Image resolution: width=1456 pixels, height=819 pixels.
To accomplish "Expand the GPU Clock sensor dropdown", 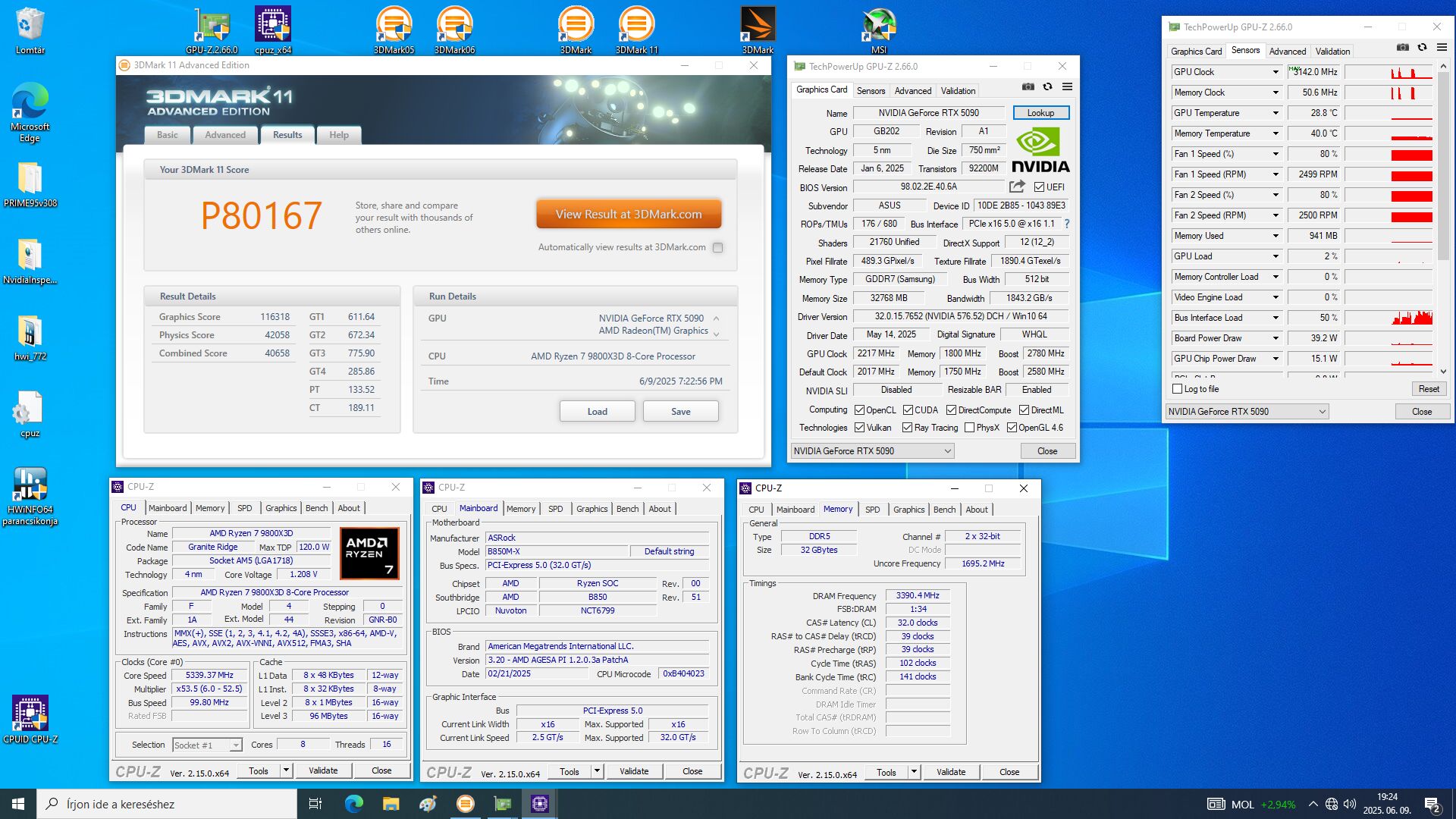I will point(1276,72).
